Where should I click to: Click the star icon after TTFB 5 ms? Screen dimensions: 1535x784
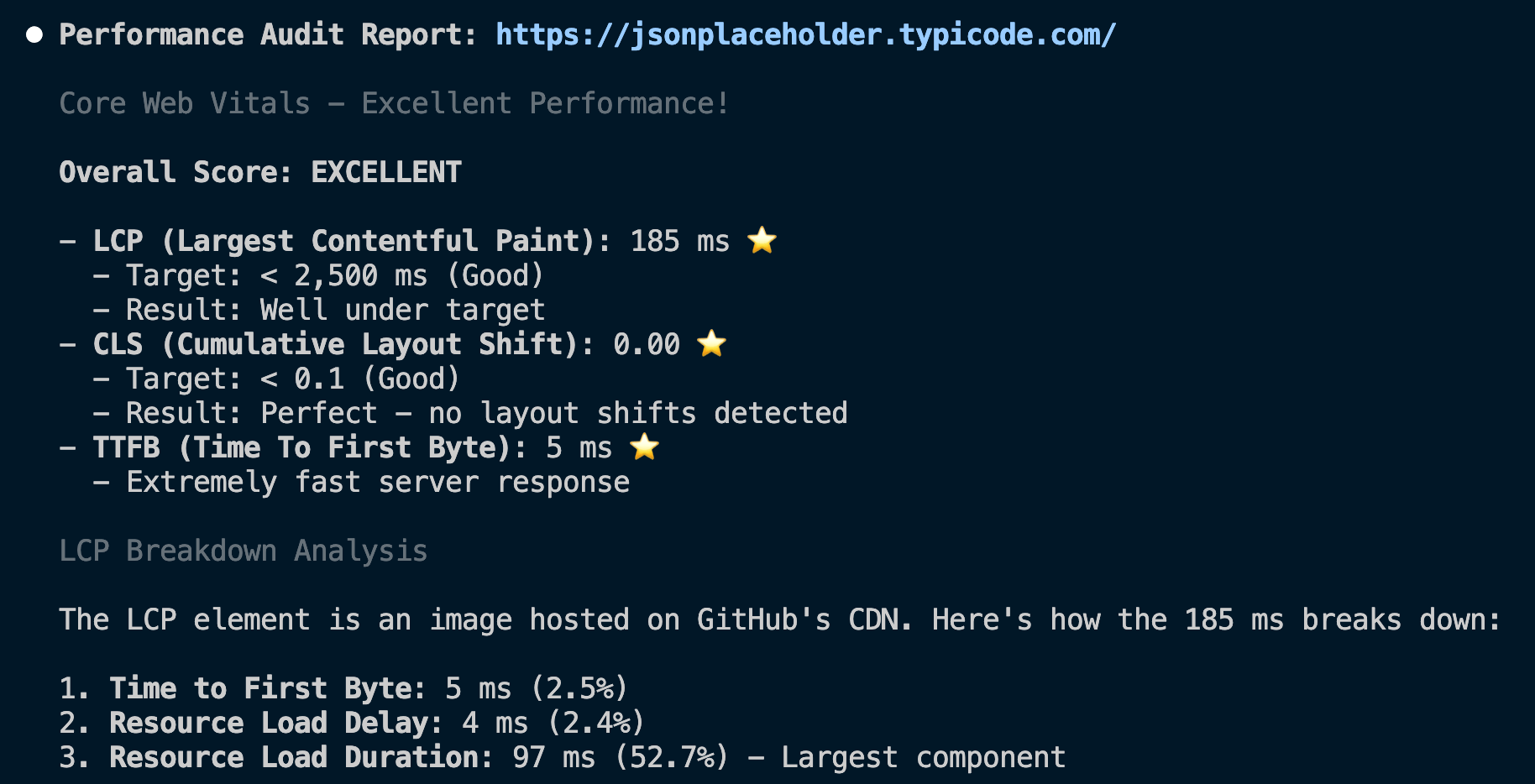coord(644,447)
